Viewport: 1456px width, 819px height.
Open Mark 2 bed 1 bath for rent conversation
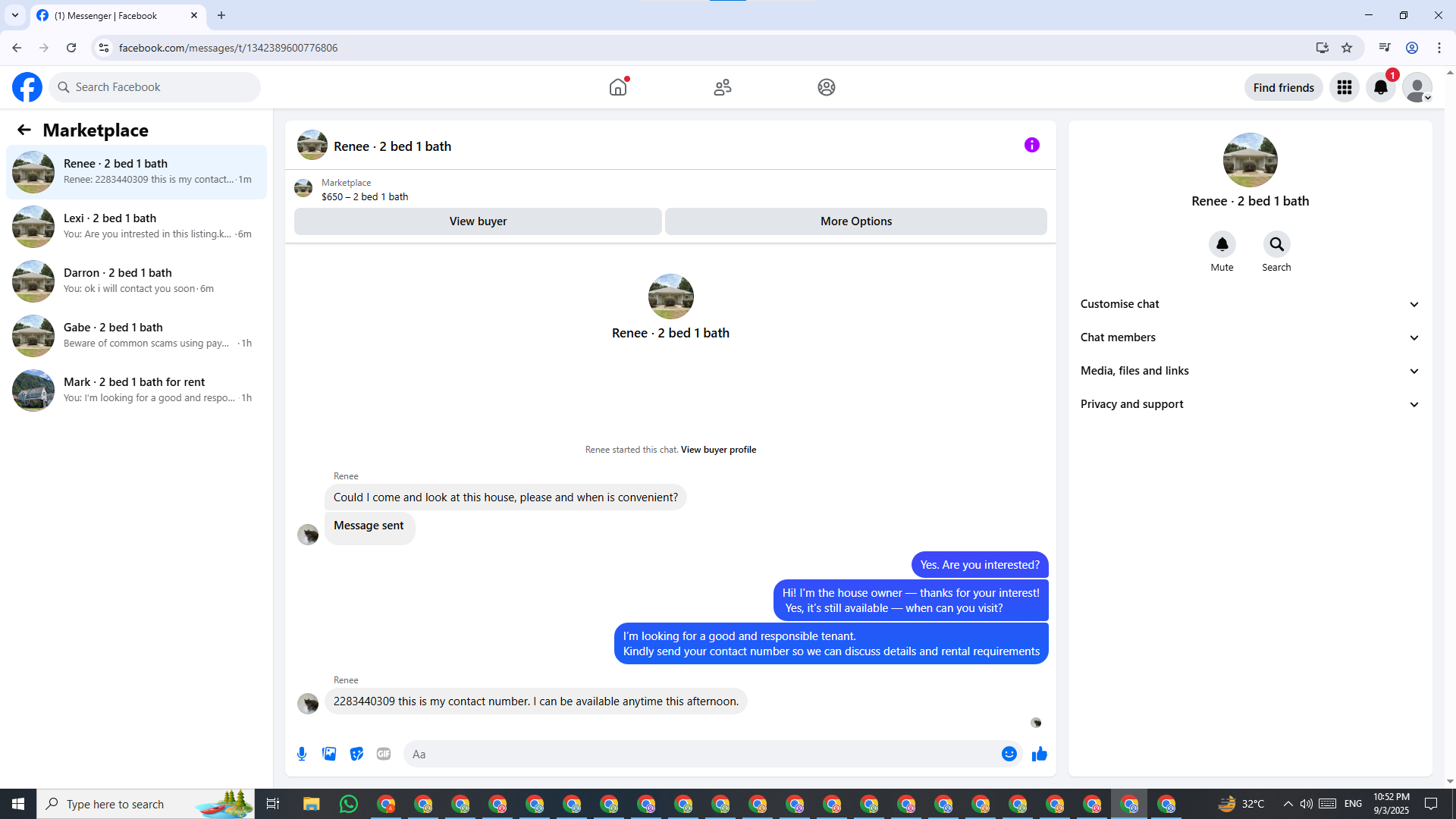136,391
